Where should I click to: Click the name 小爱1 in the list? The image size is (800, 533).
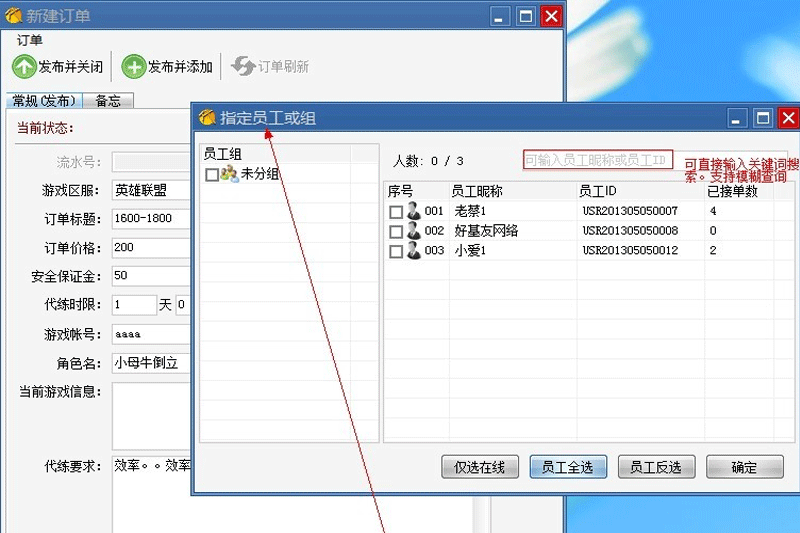[x=470, y=250]
